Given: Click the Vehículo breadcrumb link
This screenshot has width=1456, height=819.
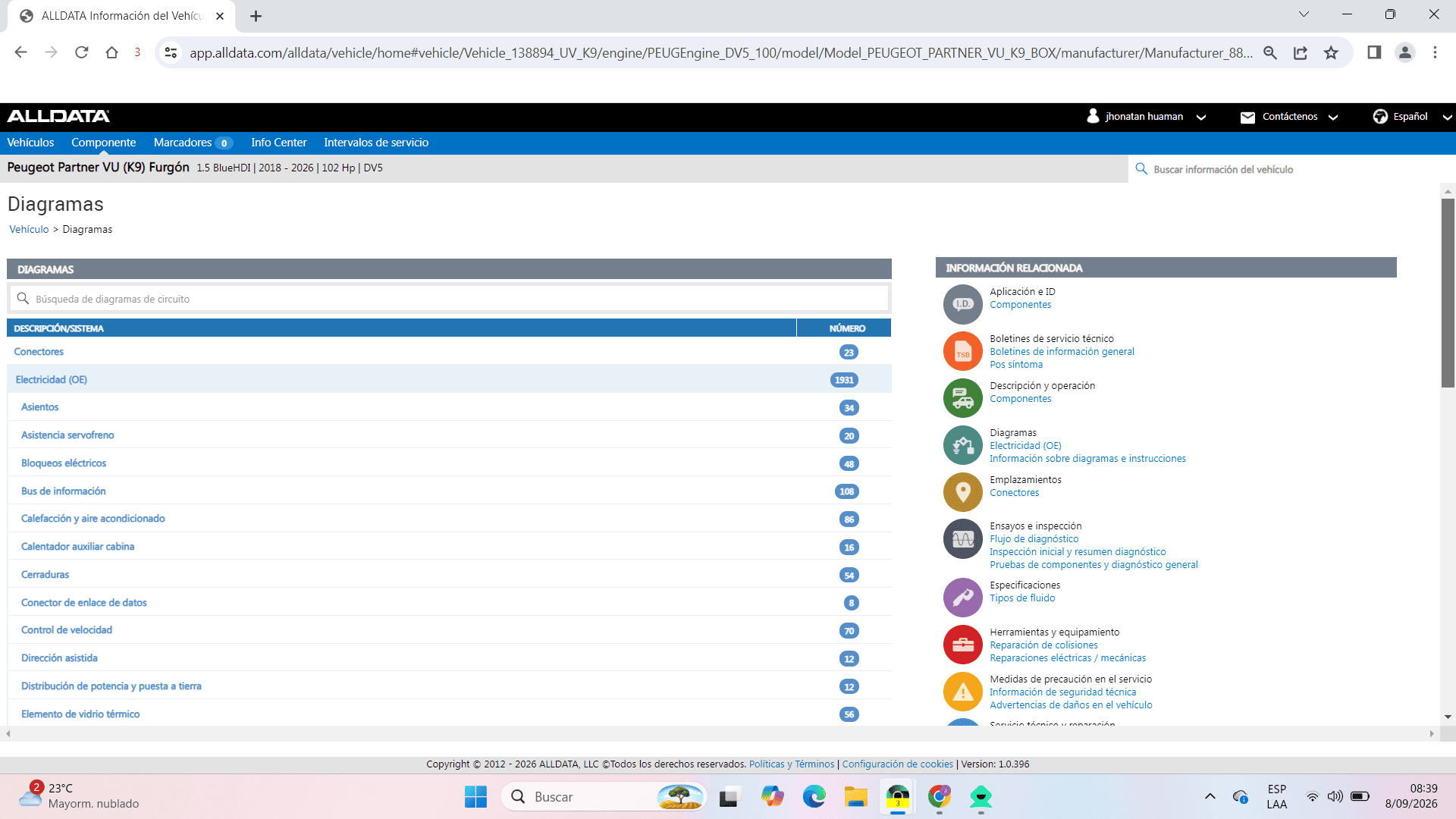Looking at the screenshot, I should point(29,229).
